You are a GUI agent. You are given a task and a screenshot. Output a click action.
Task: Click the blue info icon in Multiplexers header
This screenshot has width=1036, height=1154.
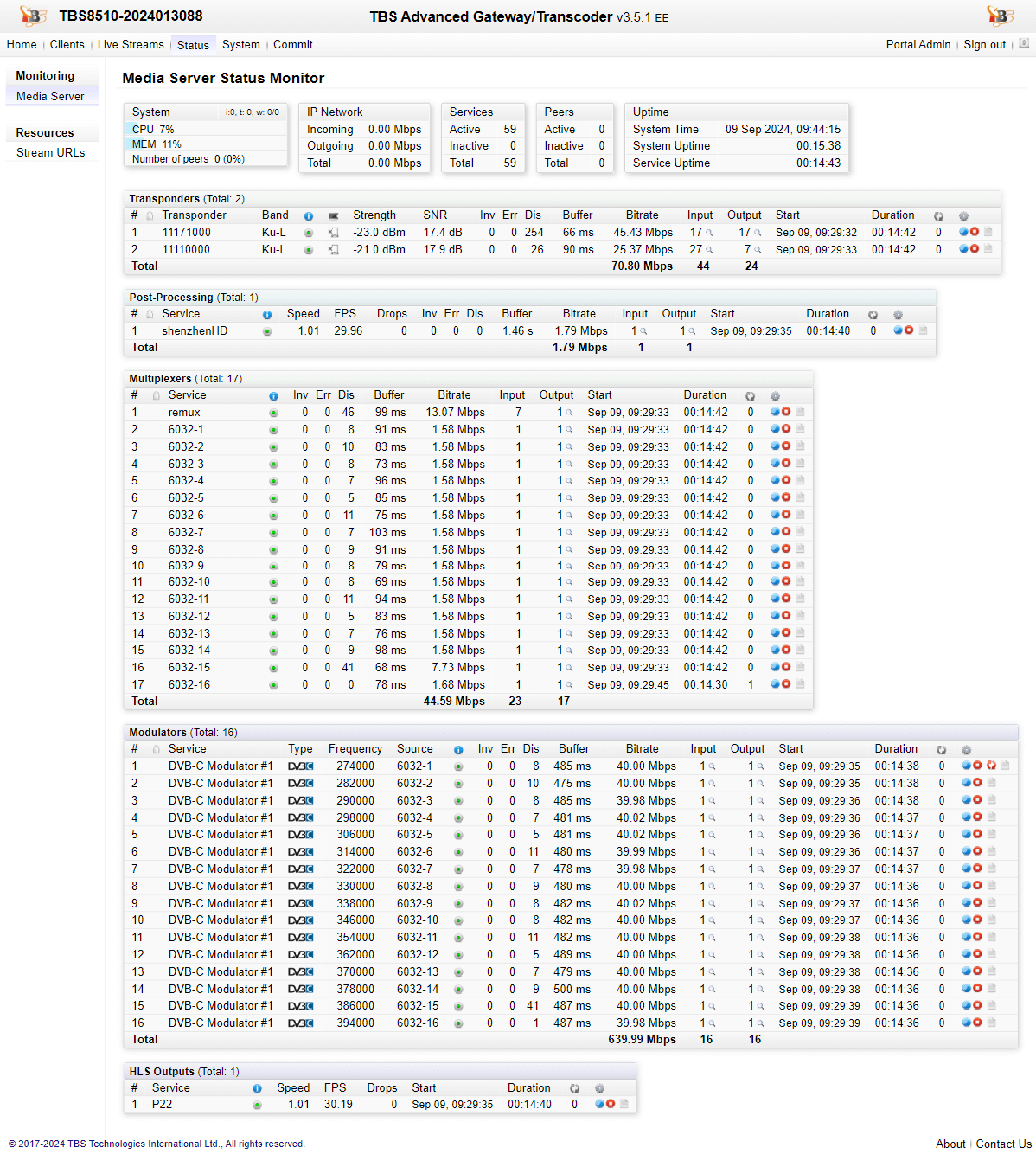pos(273,396)
